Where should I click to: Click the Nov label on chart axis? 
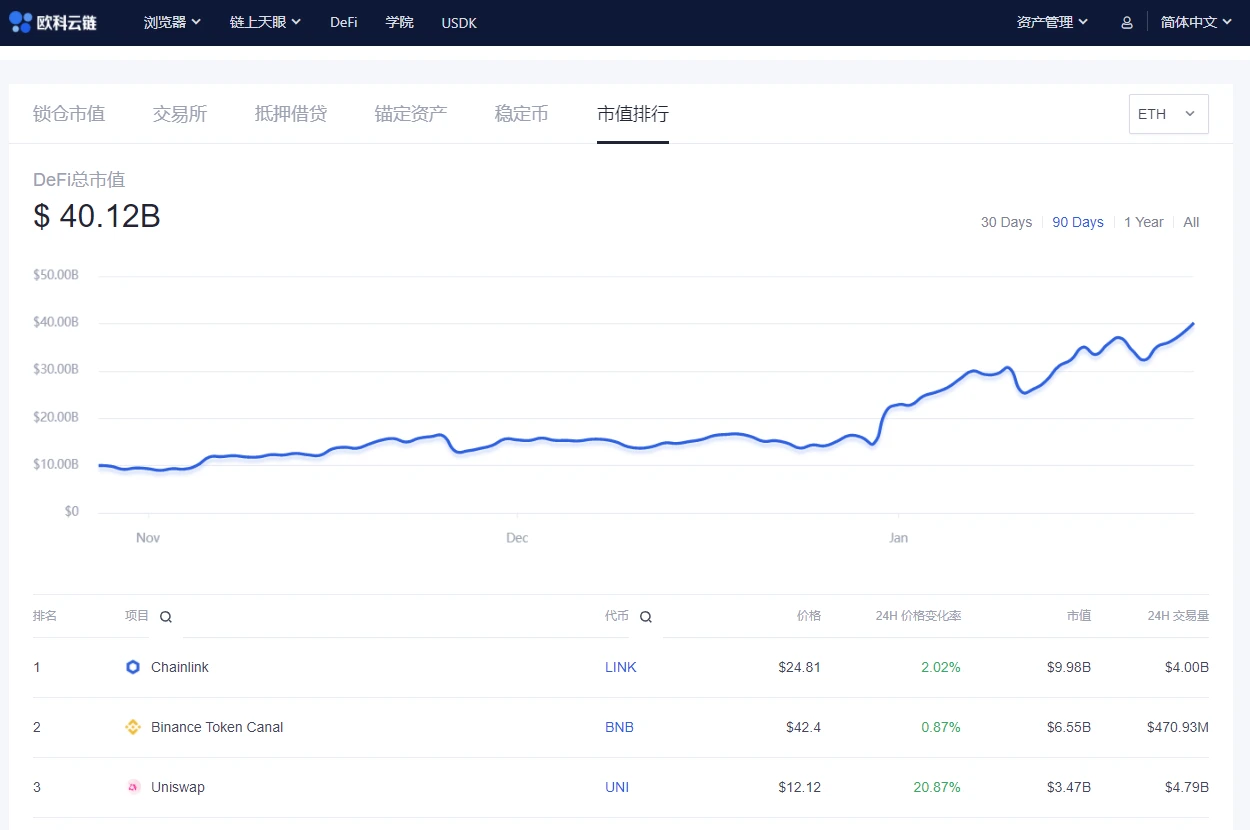tap(148, 538)
